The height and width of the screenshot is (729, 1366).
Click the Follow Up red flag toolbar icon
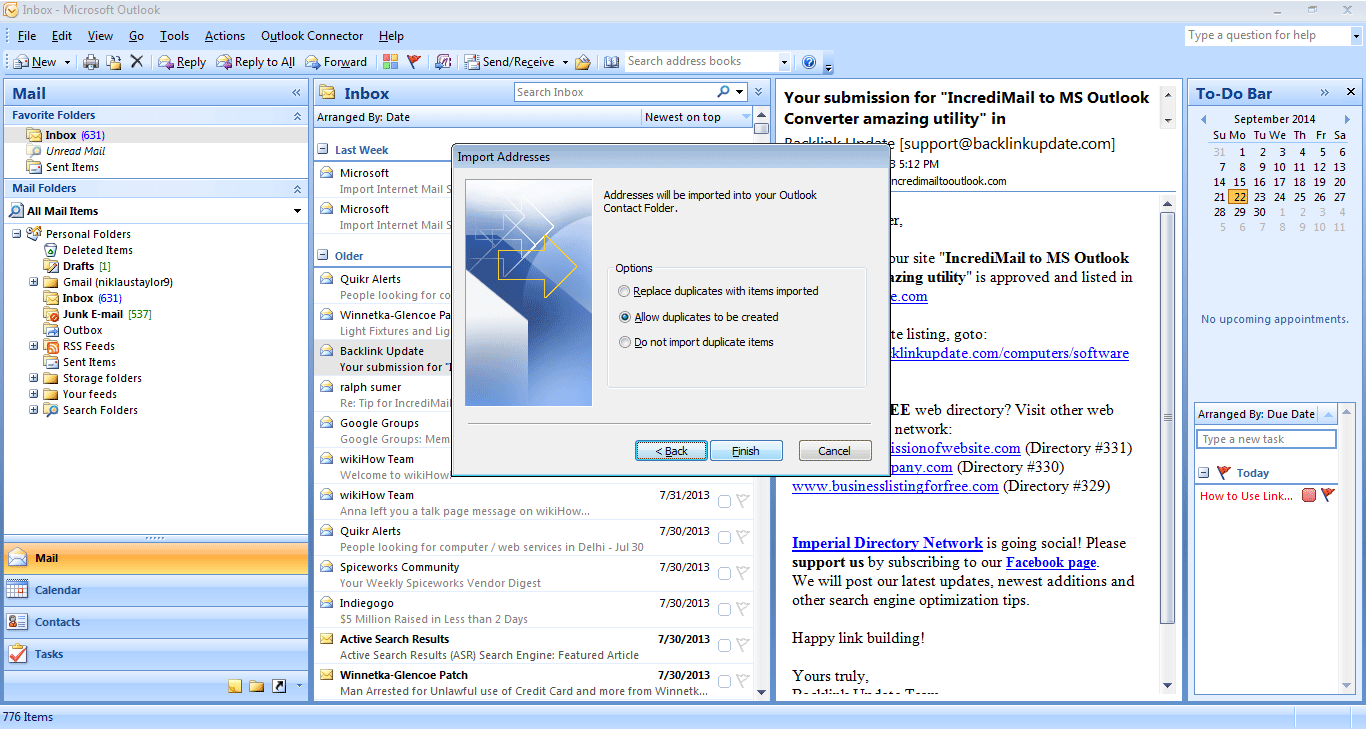tap(414, 62)
